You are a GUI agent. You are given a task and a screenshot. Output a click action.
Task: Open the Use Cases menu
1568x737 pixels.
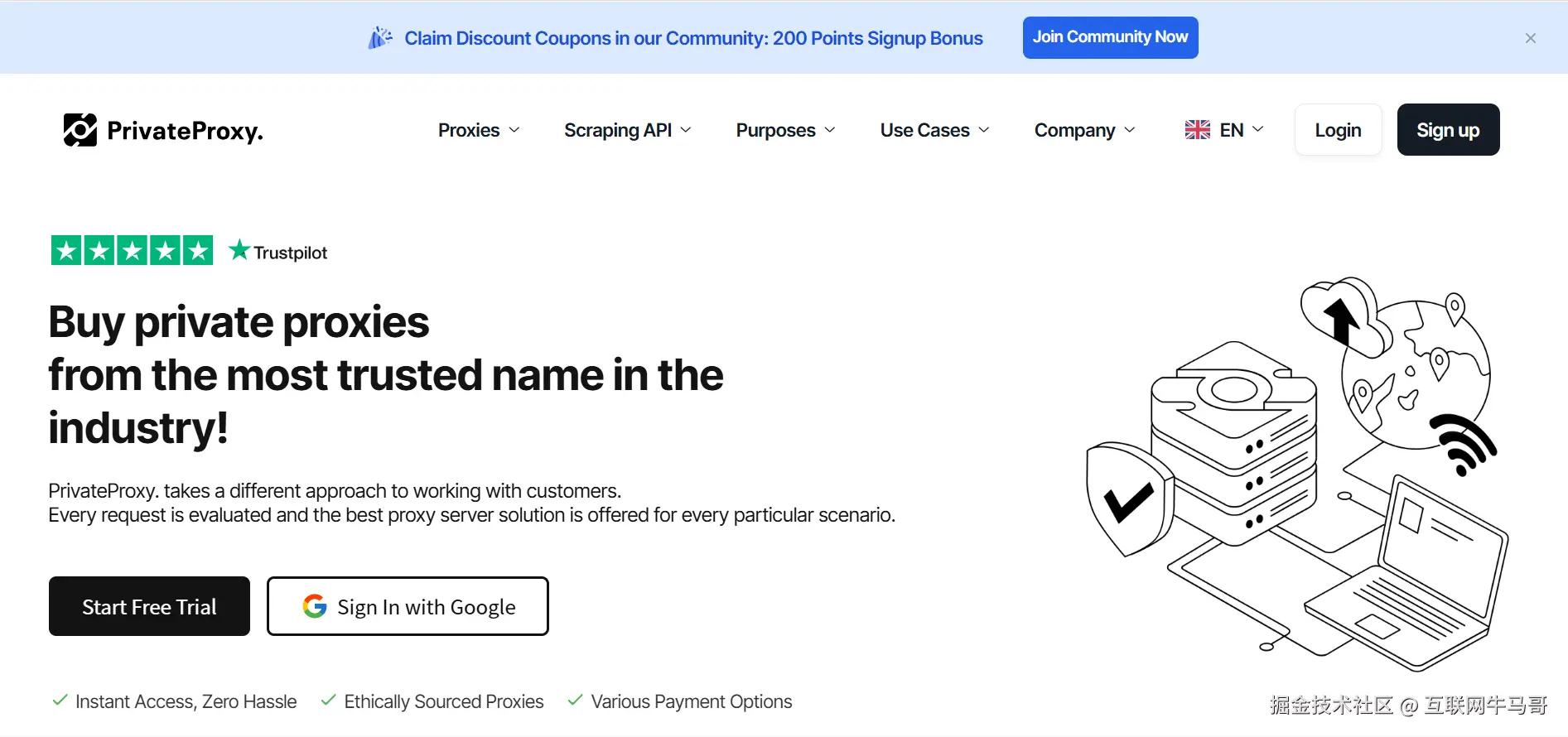tap(934, 130)
